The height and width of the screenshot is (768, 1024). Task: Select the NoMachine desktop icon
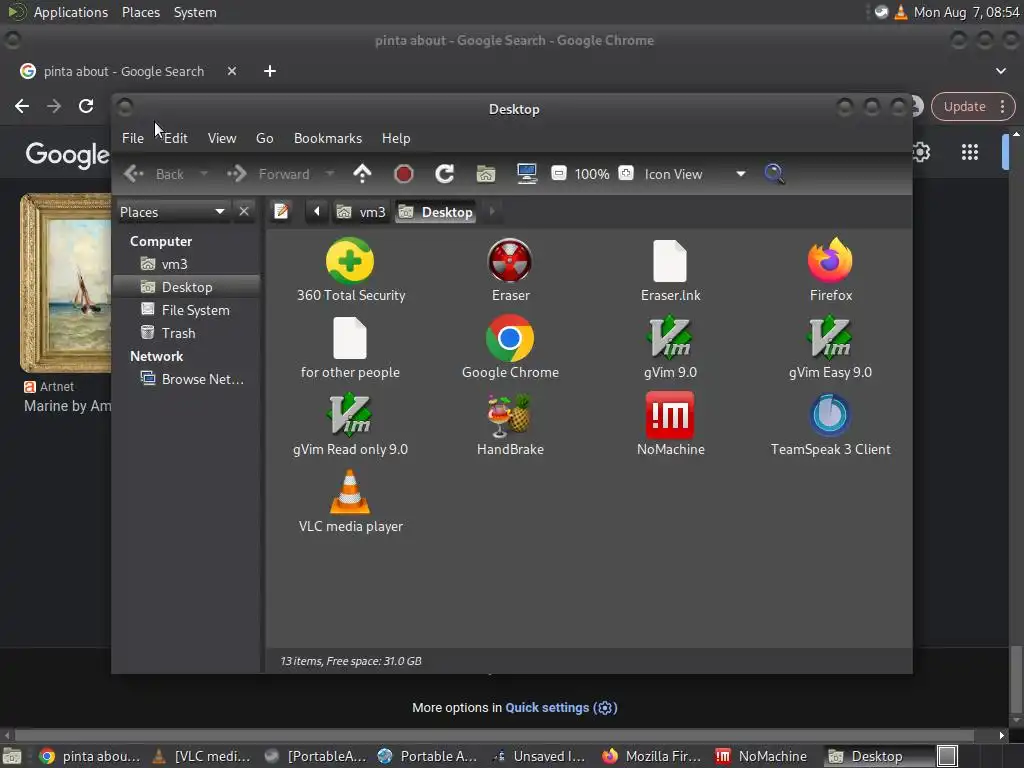click(x=670, y=415)
